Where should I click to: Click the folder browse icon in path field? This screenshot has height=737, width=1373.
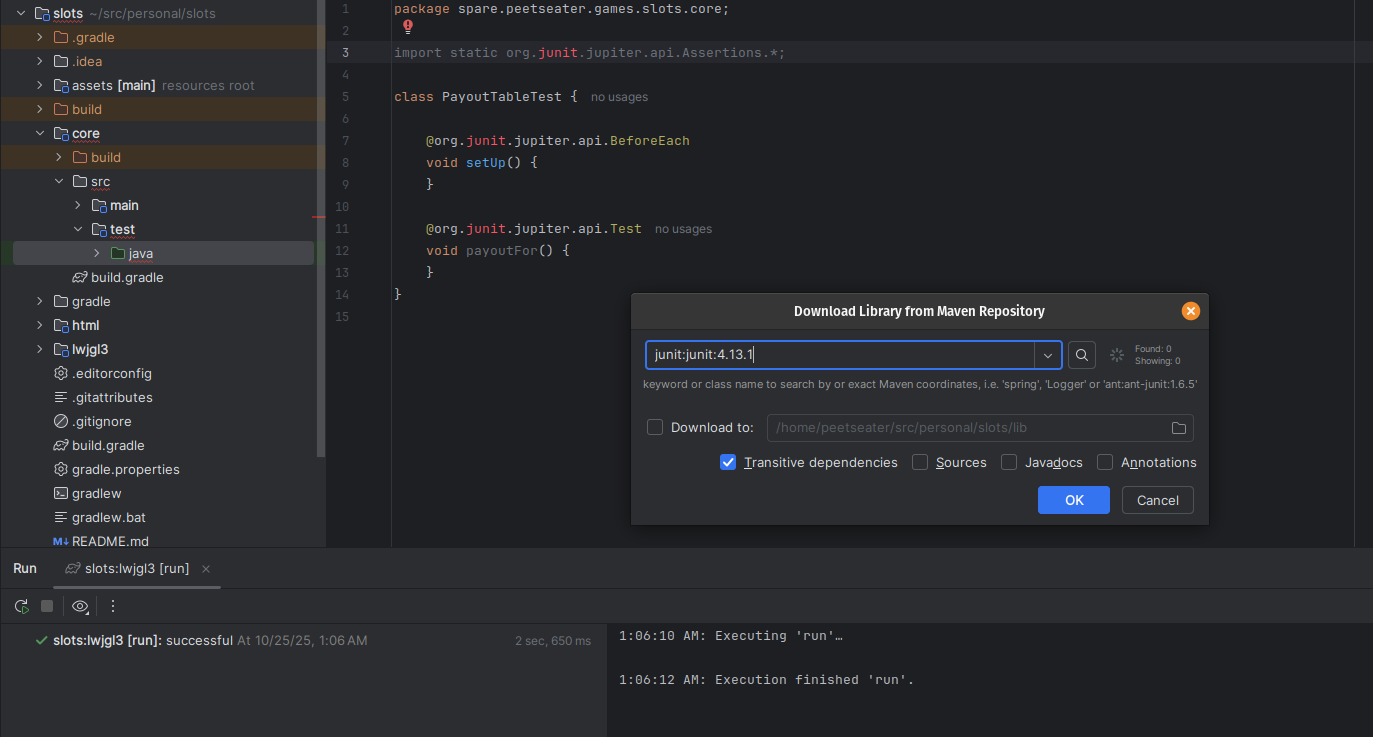(x=1178, y=428)
